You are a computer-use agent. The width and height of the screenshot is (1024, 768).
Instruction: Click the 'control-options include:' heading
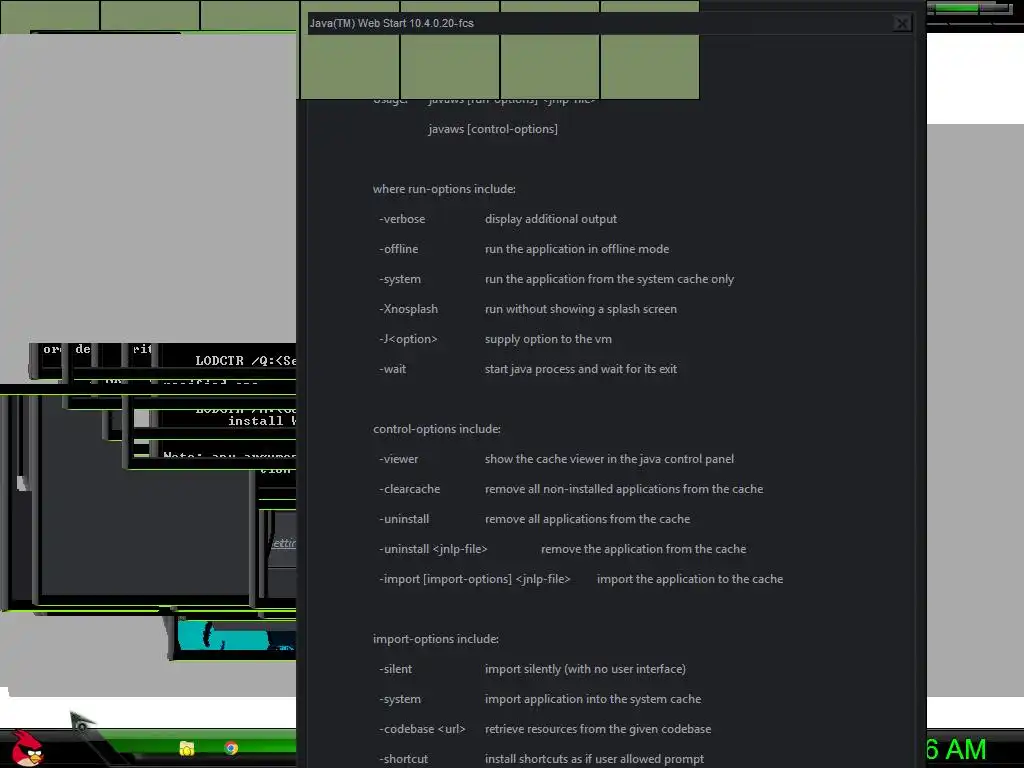pyautogui.click(x=437, y=430)
